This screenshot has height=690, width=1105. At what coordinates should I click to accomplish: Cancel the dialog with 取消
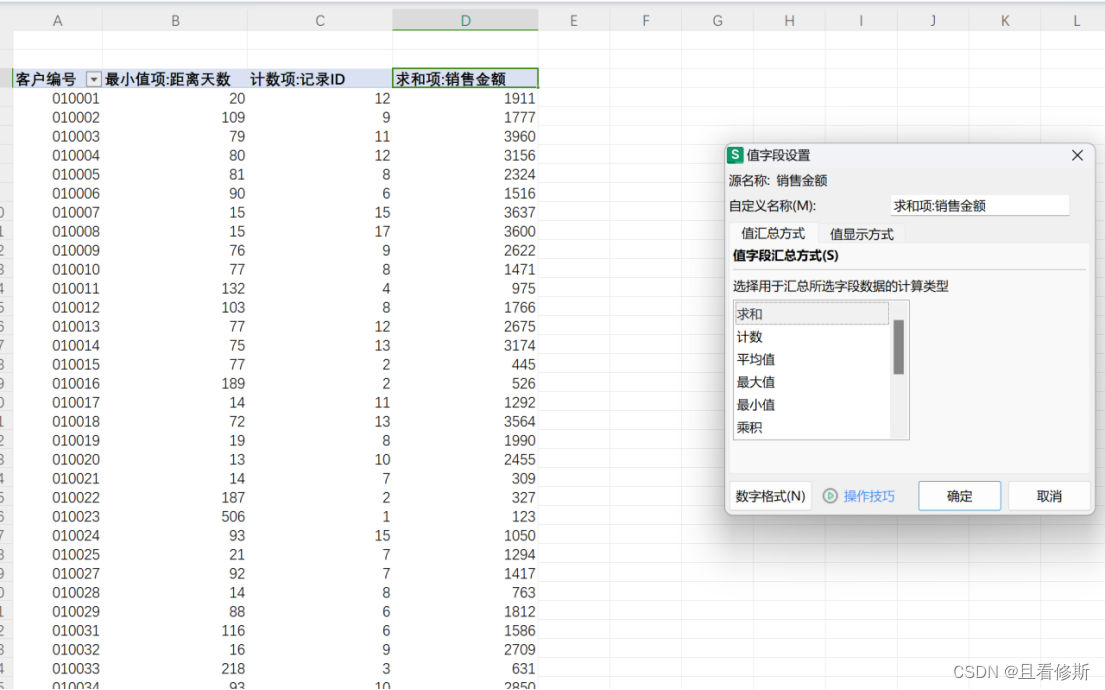click(x=1049, y=495)
